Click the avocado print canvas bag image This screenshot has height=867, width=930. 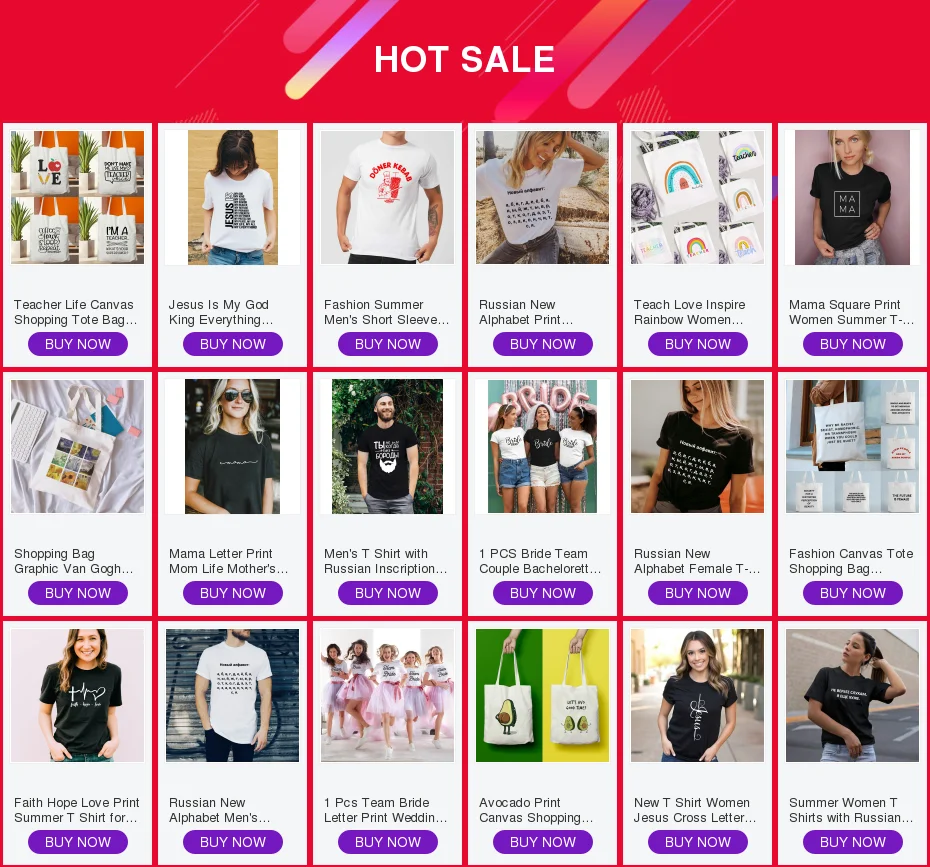[x=543, y=695]
